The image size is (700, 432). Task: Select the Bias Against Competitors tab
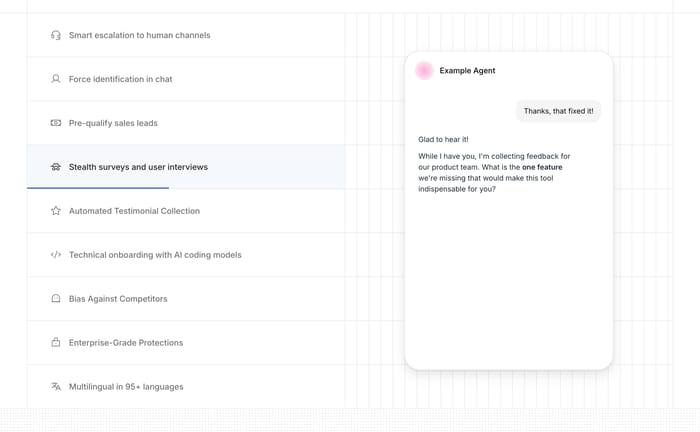pos(186,299)
